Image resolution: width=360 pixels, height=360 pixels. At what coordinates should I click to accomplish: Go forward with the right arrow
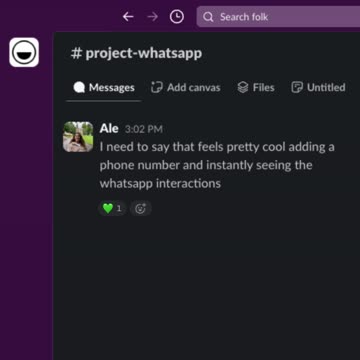[x=152, y=17]
